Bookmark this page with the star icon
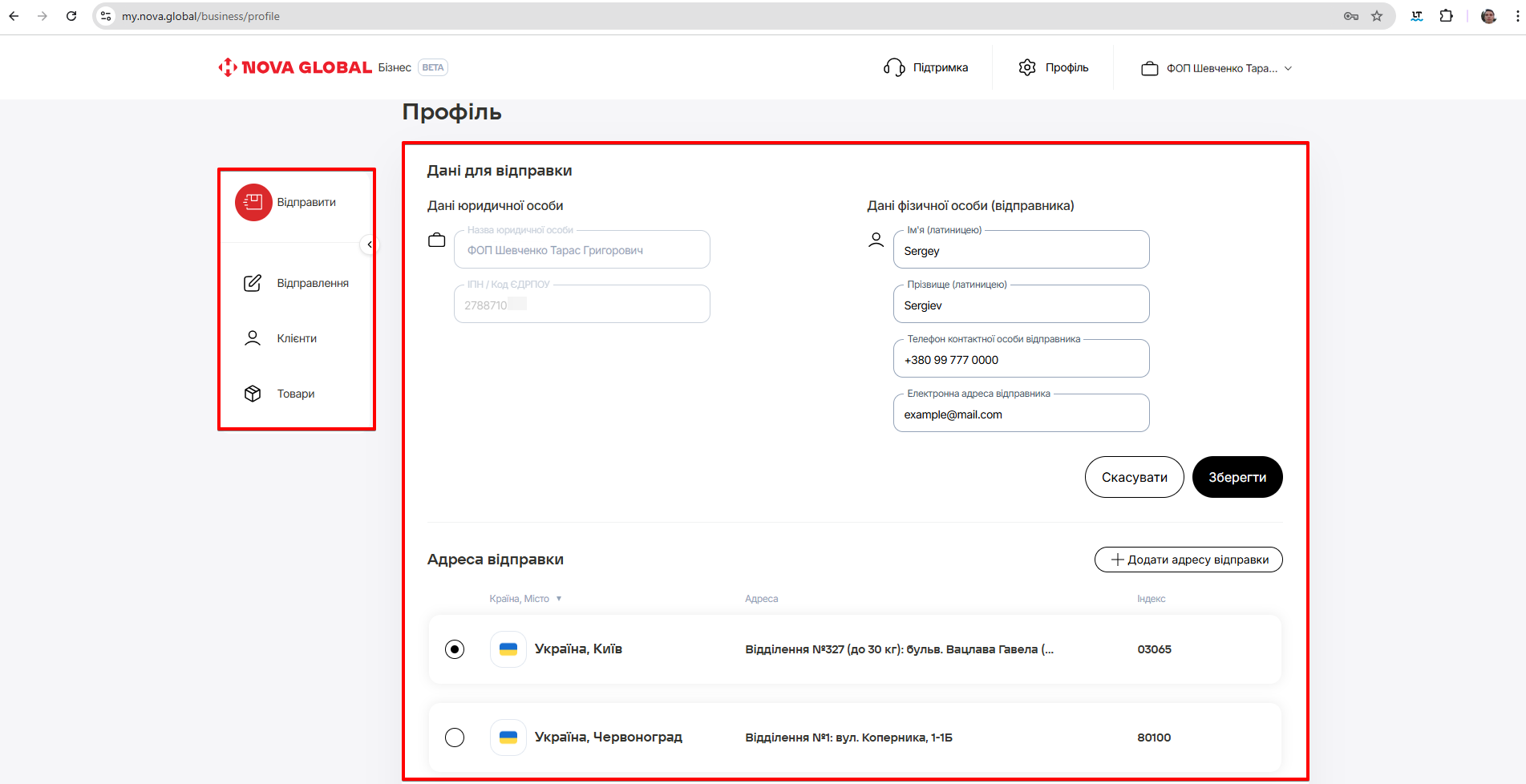This screenshot has width=1526, height=784. [1377, 16]
